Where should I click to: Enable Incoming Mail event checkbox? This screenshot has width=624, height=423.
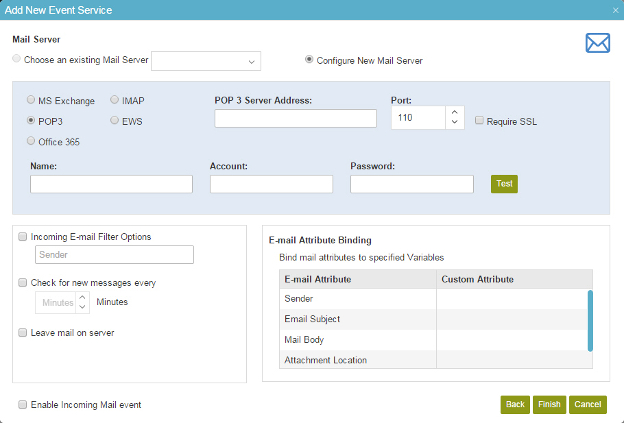pyautogui.click(x=23, y=405)
